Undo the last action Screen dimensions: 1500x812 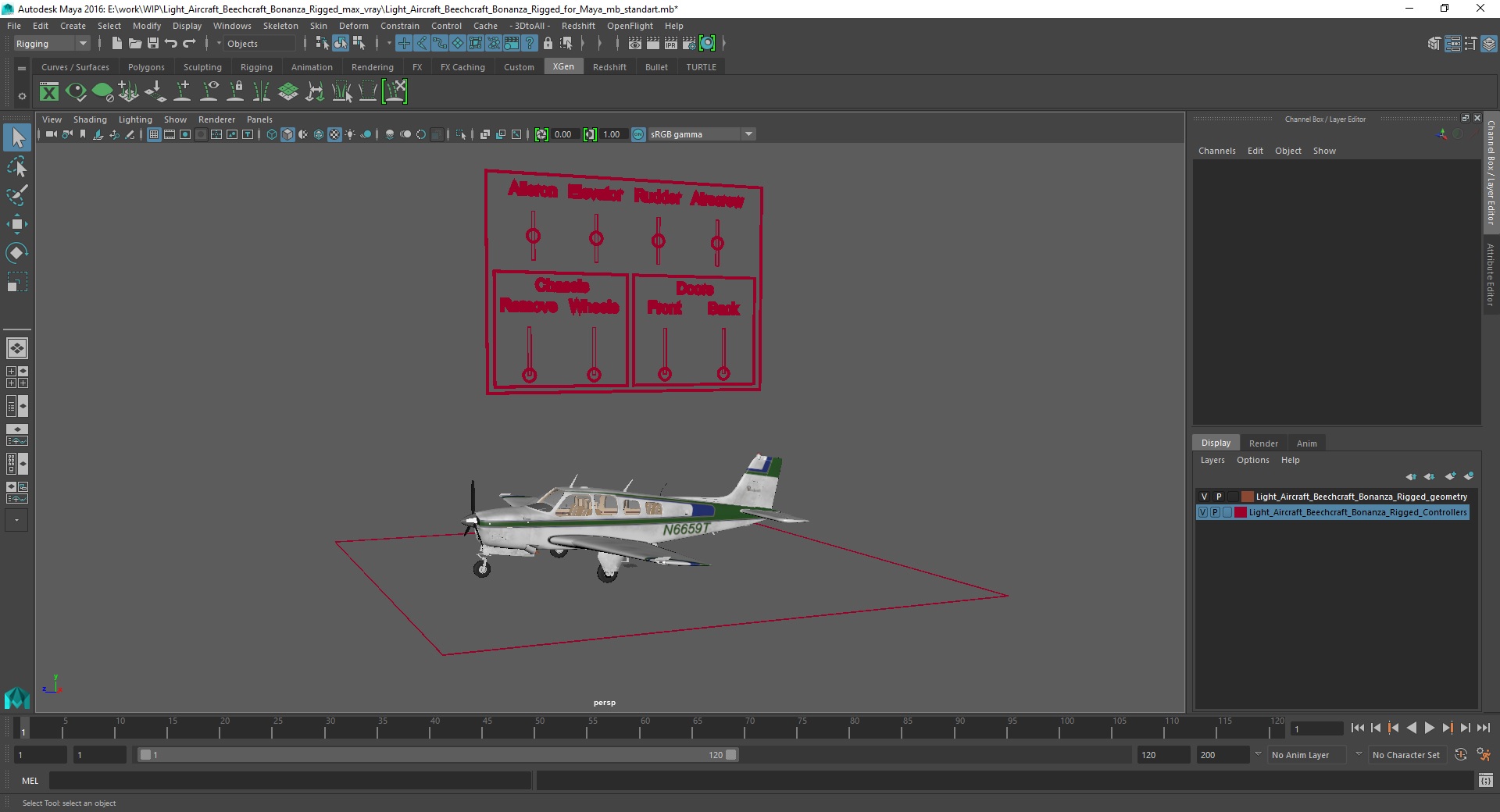[171, 44]
